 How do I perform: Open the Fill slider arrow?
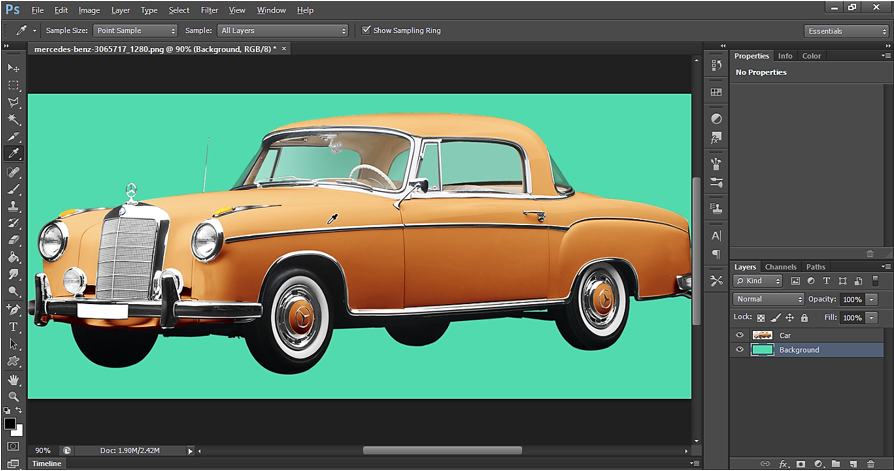pos(871,318)
